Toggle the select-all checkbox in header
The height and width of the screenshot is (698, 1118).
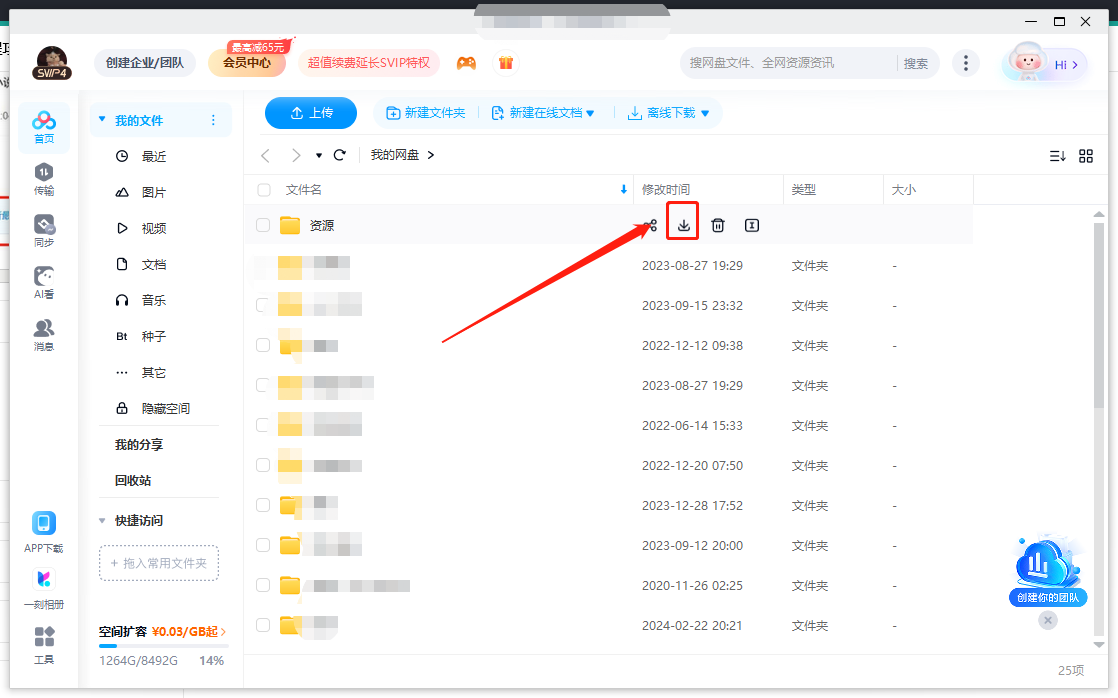point(264,190)
